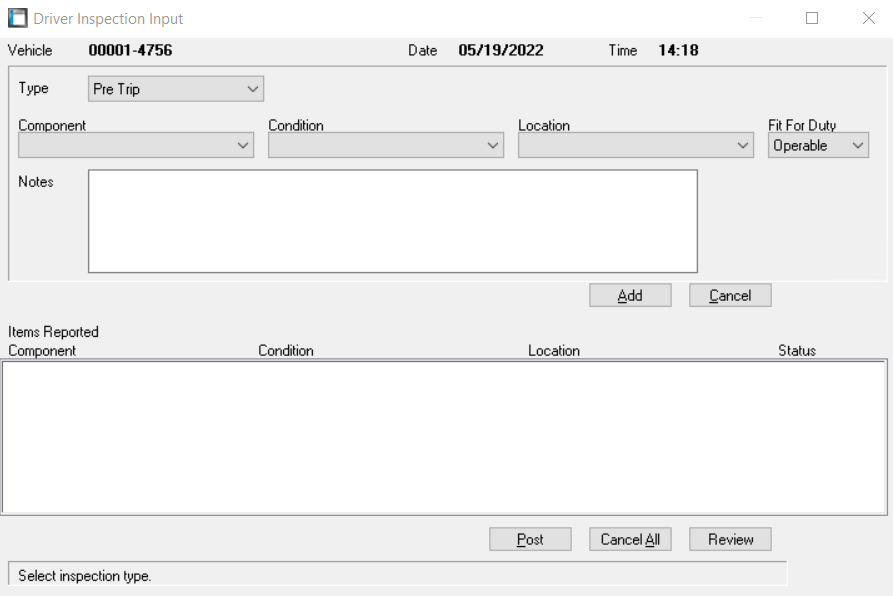Click the Cancel All button
The width and height of the screenshot is (893, 596).
coord(630,539)
